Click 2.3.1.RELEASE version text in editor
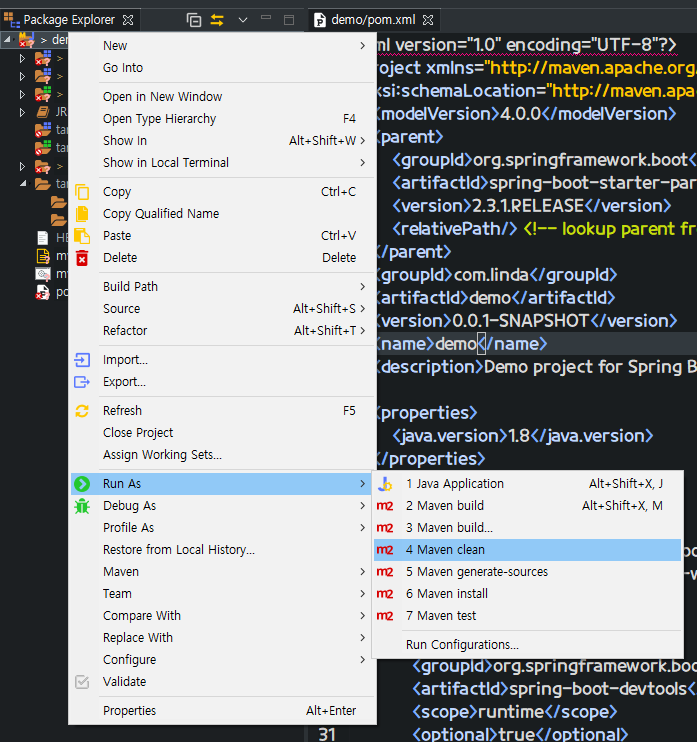Image resolution: width=697 pixels, height=742 pixels. point(528,206)
